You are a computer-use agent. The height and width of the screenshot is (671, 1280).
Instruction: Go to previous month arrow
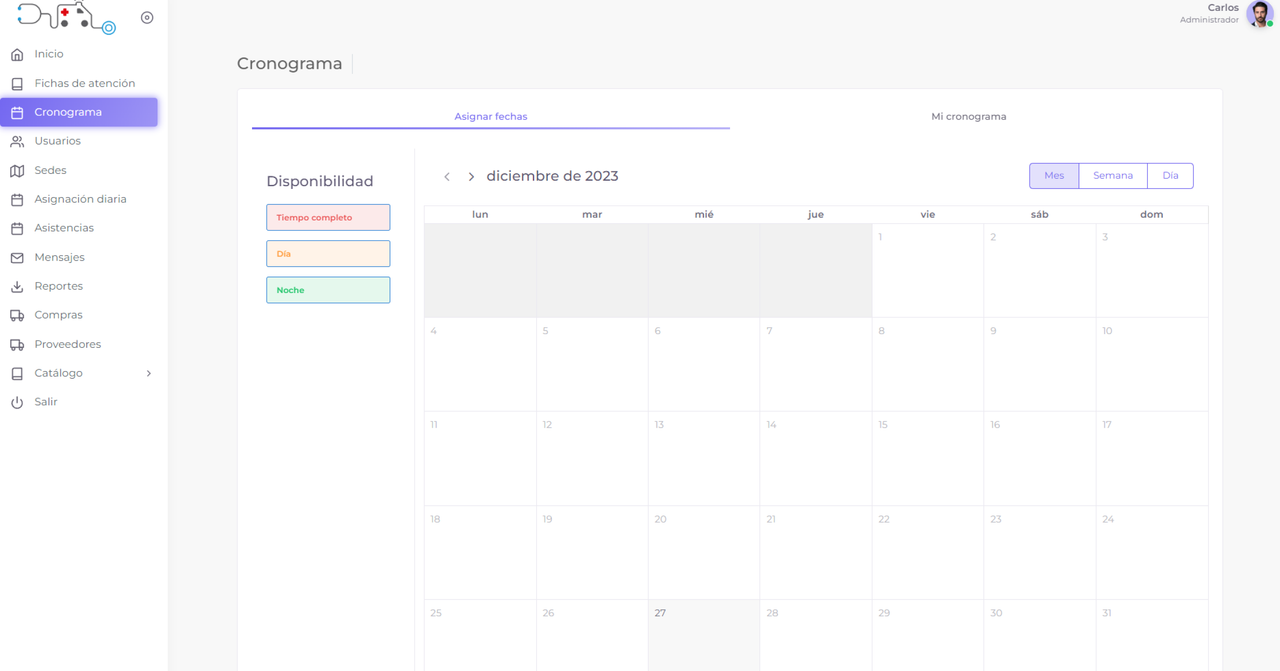click(x=447, y=177)
